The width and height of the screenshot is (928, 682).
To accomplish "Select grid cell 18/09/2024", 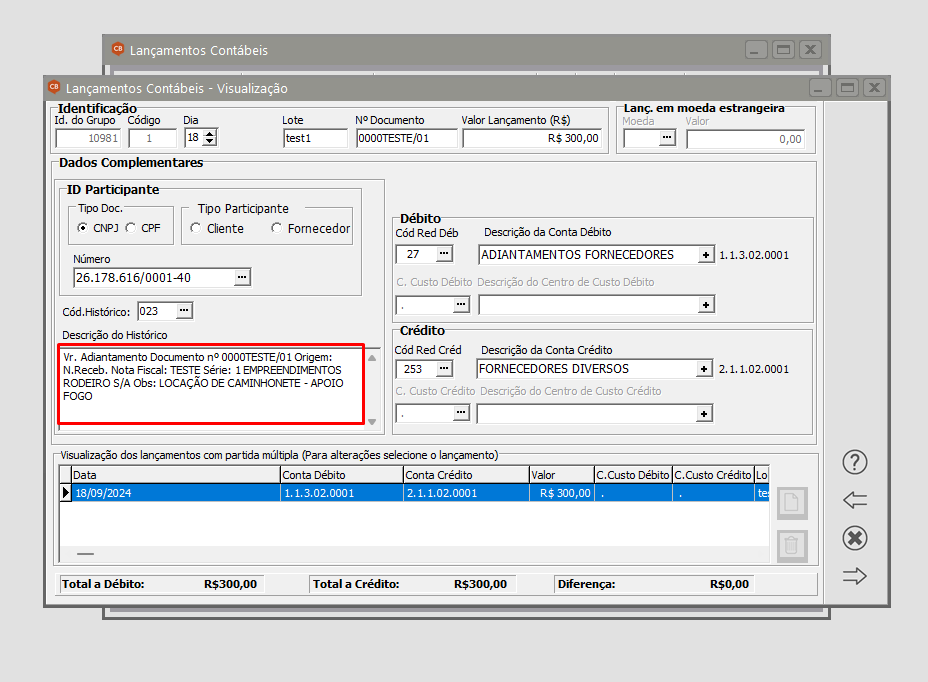I will click(176, 493).
